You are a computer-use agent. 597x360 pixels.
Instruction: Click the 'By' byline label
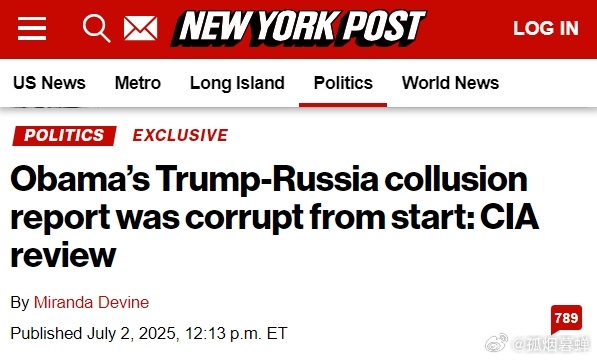pyautogui.click(x=20, y=303)
